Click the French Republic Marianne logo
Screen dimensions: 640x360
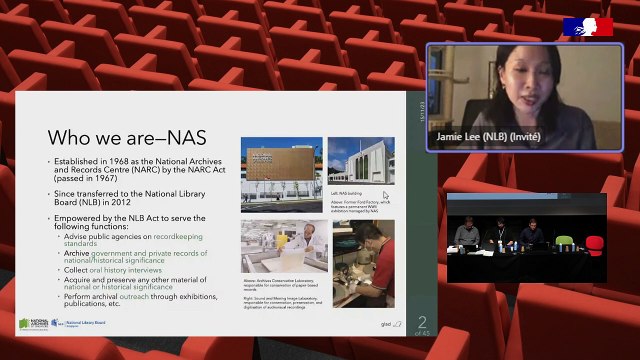(x=588, y=27)
